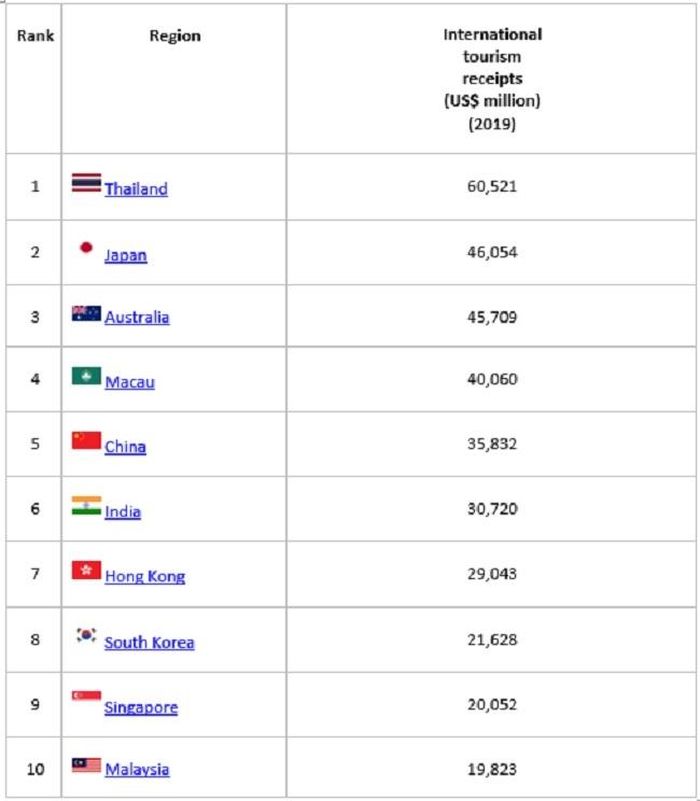Follow the Australia hyperlink
Image resolution: width=700 pixels, height=801 pixels.
[x=137, y=317]
